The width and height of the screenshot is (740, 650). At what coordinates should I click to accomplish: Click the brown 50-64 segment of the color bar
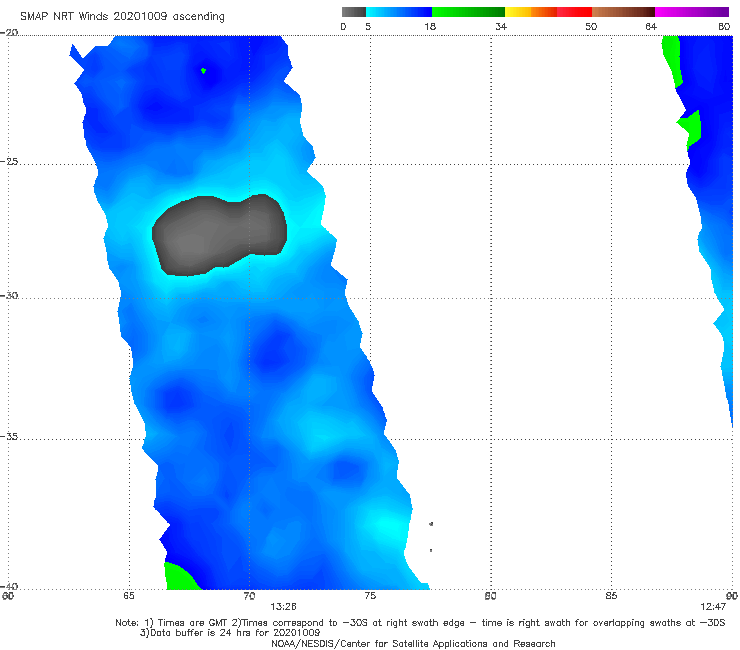623,12
